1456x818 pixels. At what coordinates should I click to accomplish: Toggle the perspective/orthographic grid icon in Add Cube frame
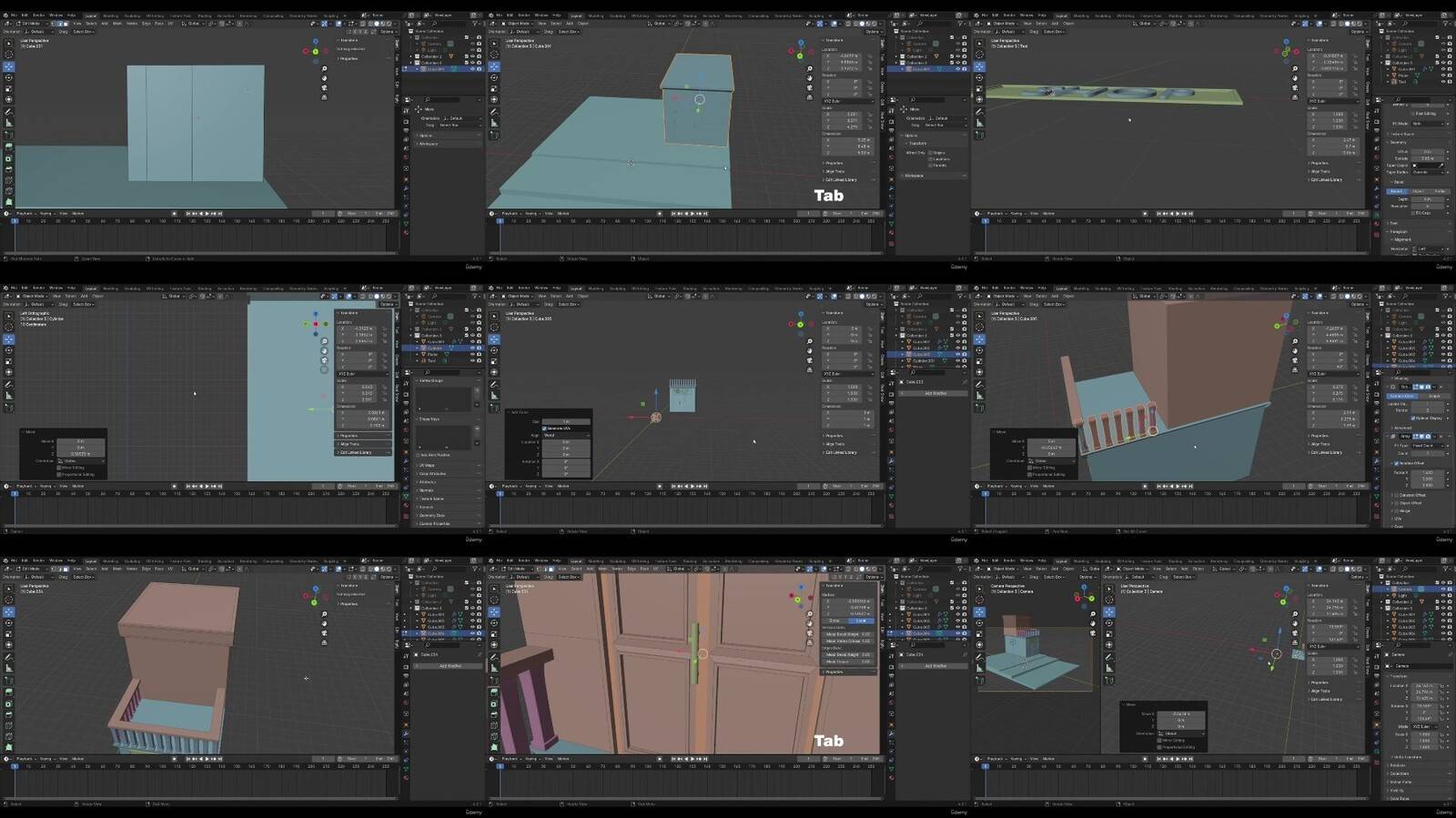click(x=809, y=369)
